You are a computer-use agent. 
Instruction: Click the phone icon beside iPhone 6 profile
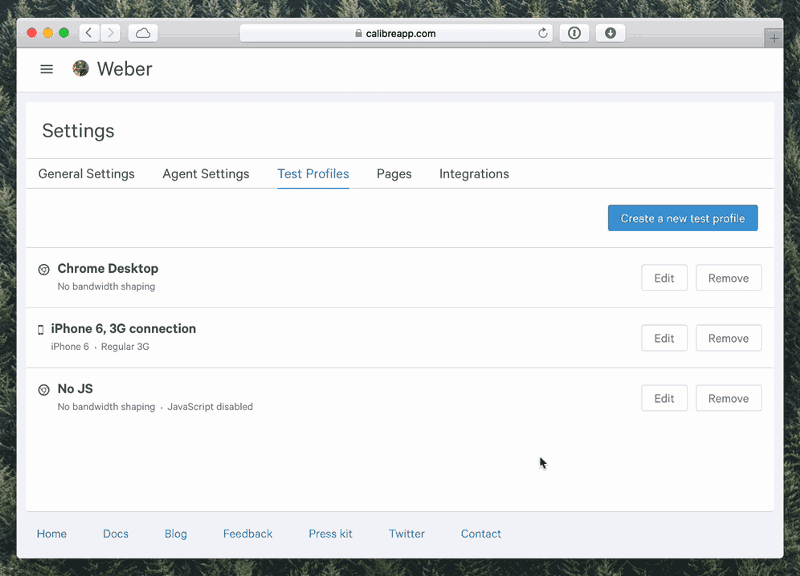tap(41, 329)
